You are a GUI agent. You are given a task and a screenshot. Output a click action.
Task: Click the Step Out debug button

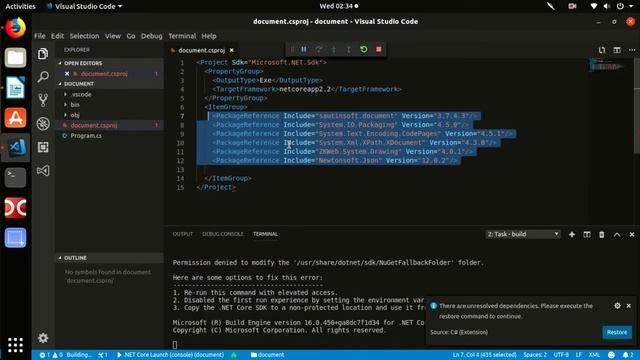click(x=349, y=49)
